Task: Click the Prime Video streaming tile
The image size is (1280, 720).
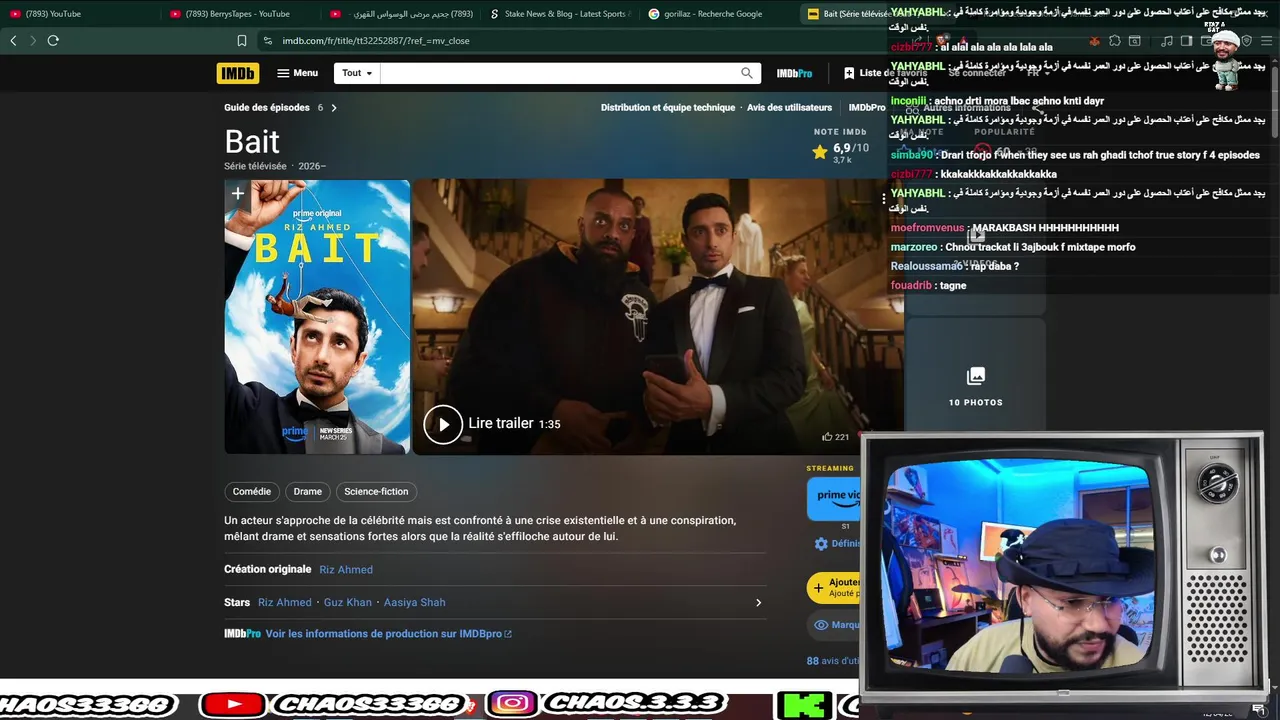Action: pos(834,498)
